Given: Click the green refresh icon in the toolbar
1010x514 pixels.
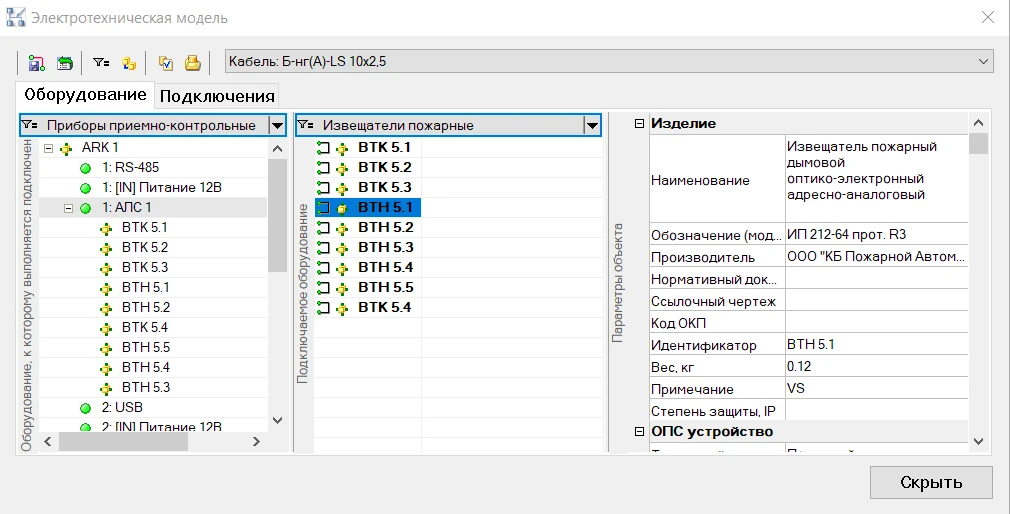Looking at the screenshot, I should click(x=64, y=63).
